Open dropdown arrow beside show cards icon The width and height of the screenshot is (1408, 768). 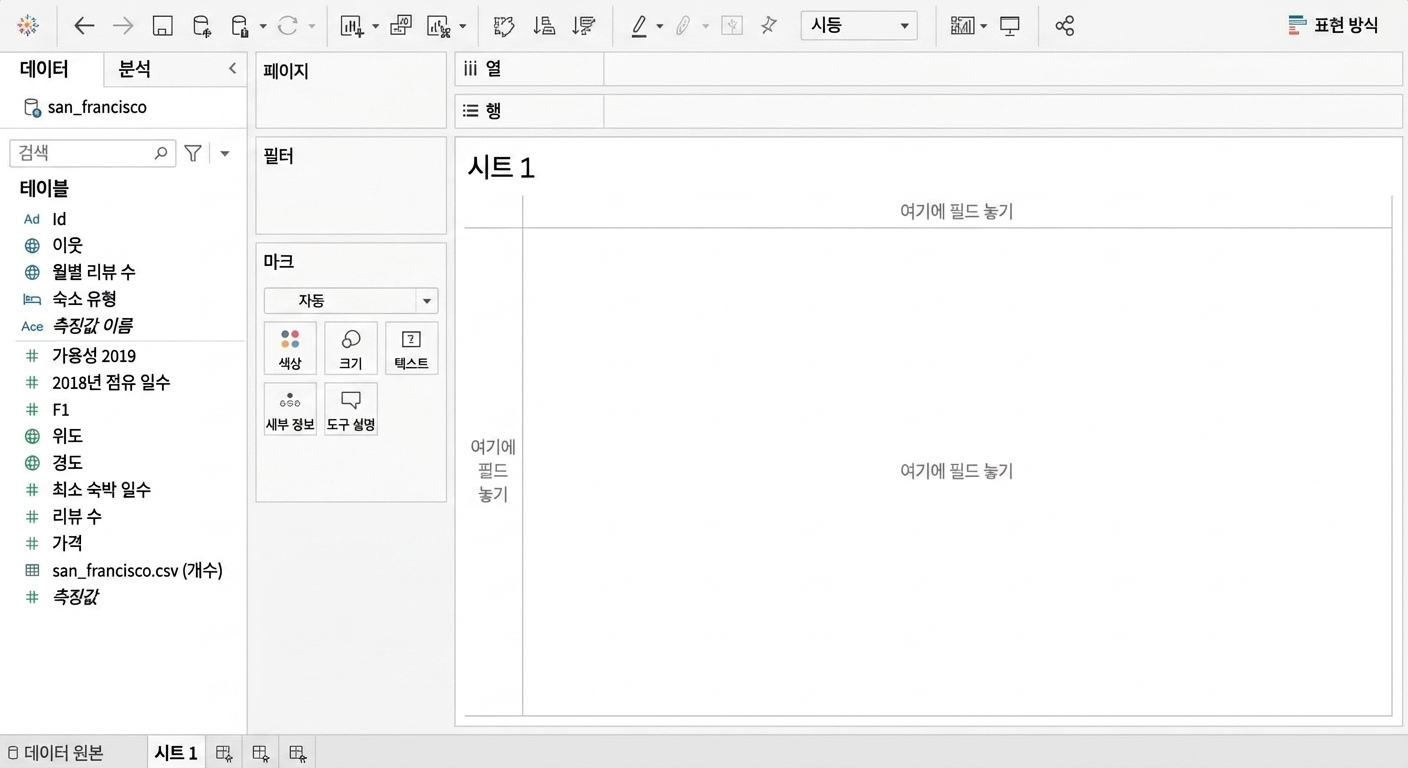pyautogui.click(x=985, y=27)
